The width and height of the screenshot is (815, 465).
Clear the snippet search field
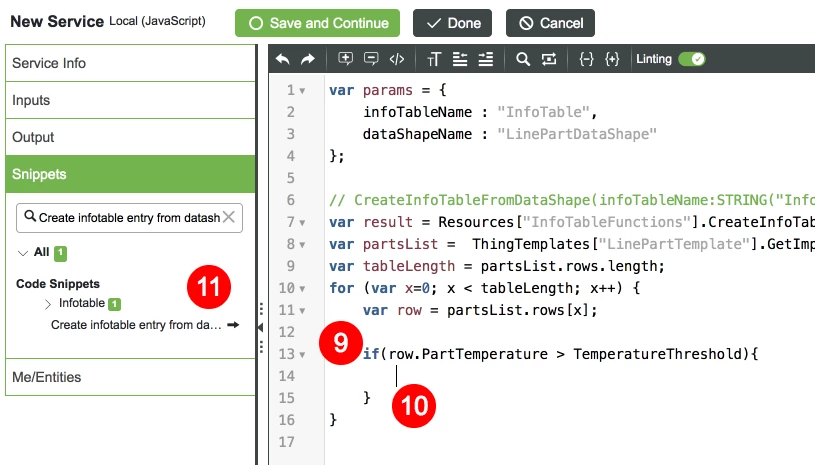coord(229,217)
